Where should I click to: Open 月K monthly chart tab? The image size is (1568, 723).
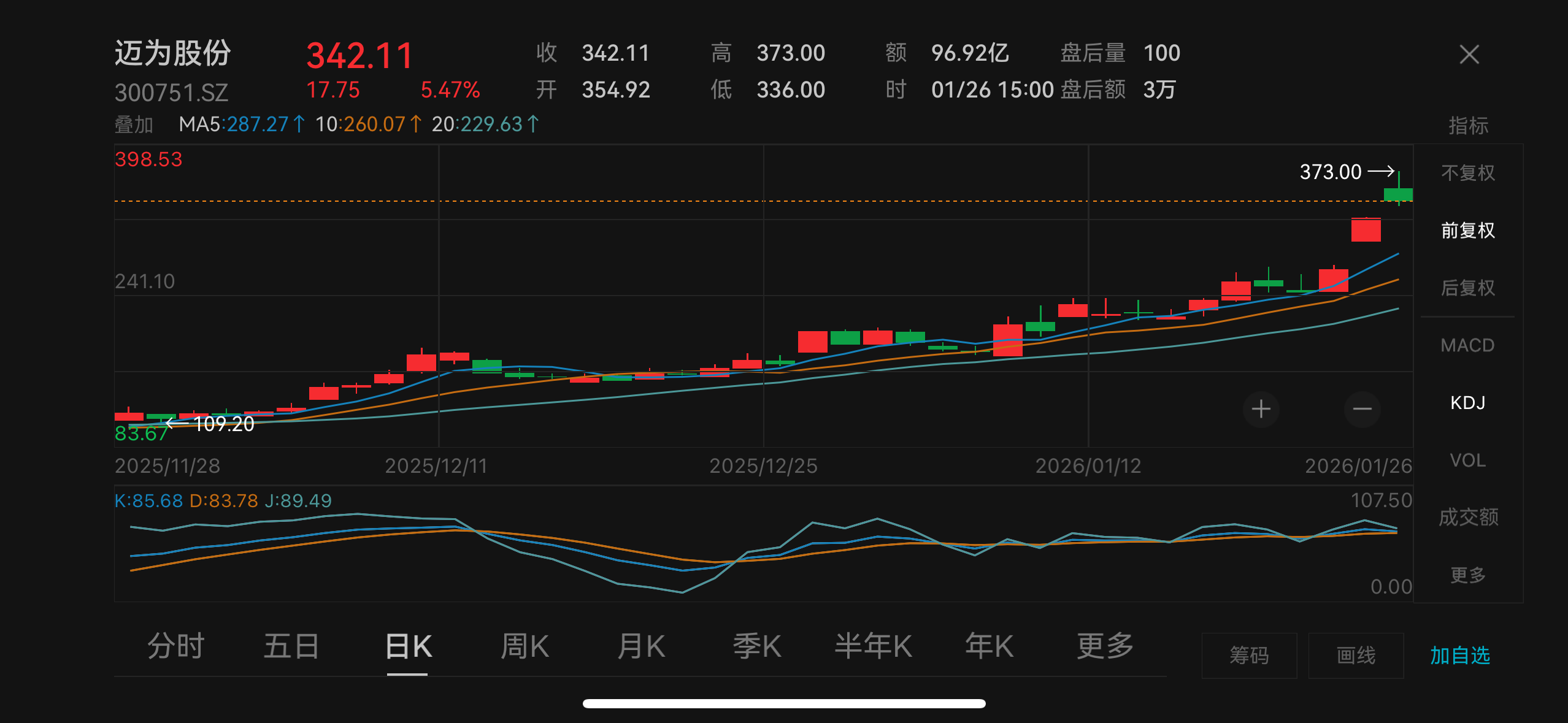point(641,646)
